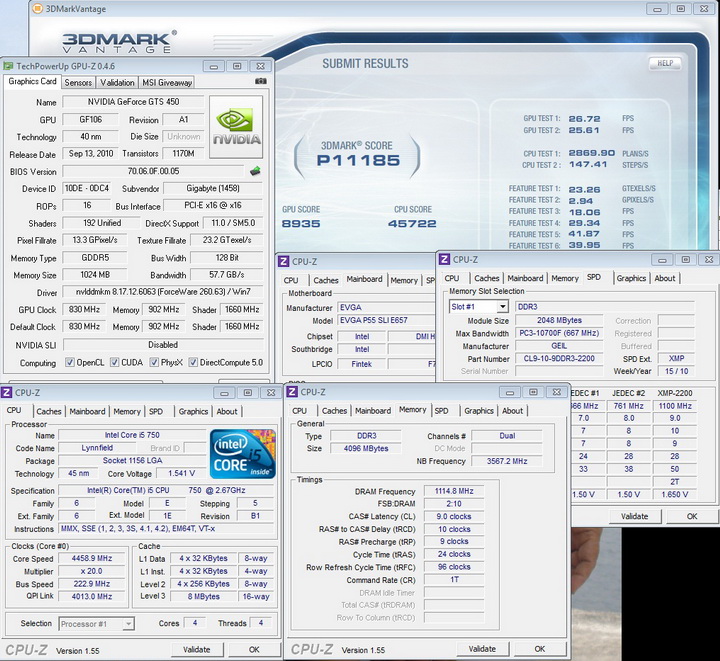
Task: Open the Caches tab in CPU-Z Memory window
Action: pos(334,411)
